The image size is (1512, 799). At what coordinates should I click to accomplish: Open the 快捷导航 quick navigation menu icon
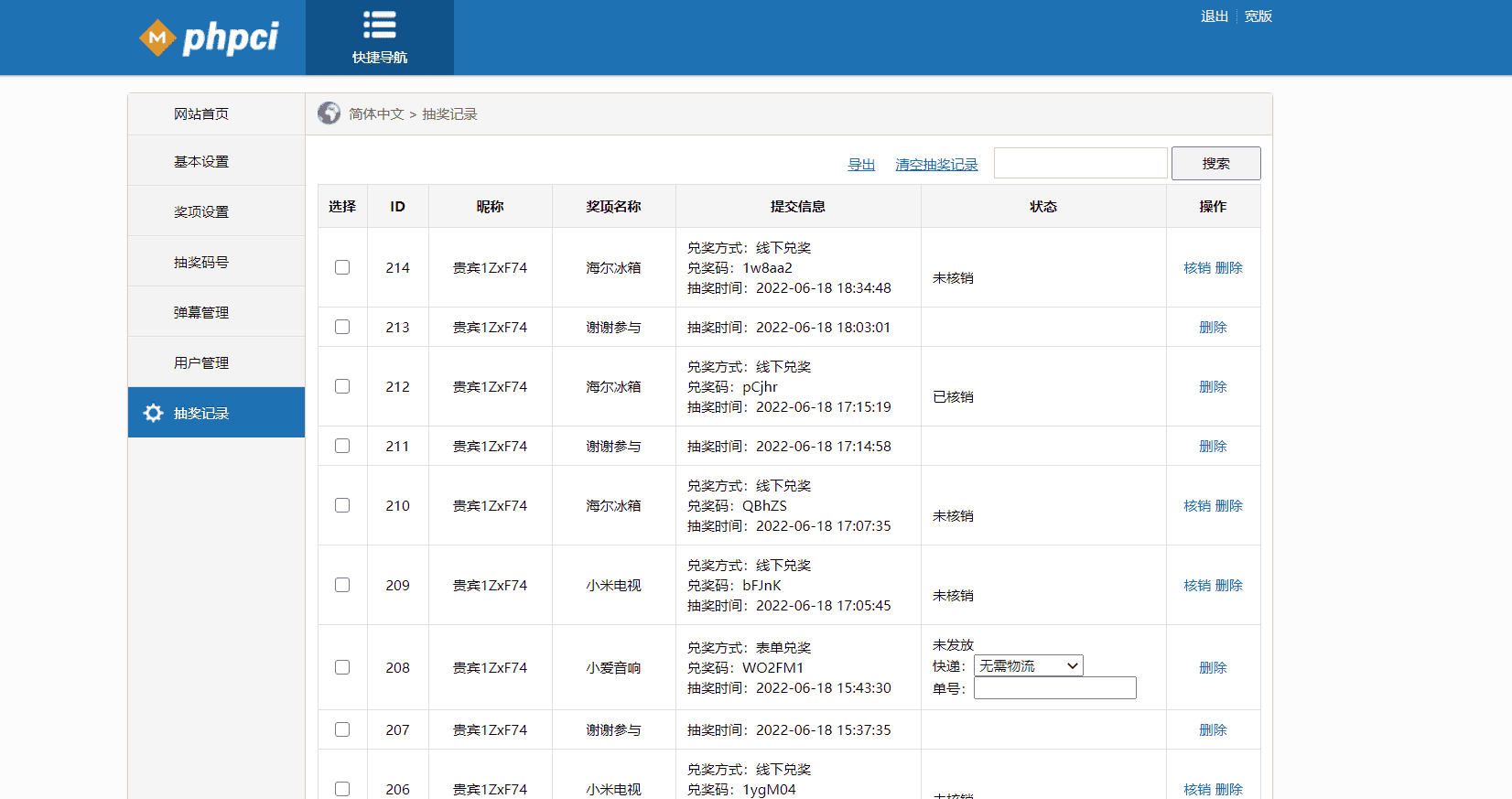click(x=379, y=25)
